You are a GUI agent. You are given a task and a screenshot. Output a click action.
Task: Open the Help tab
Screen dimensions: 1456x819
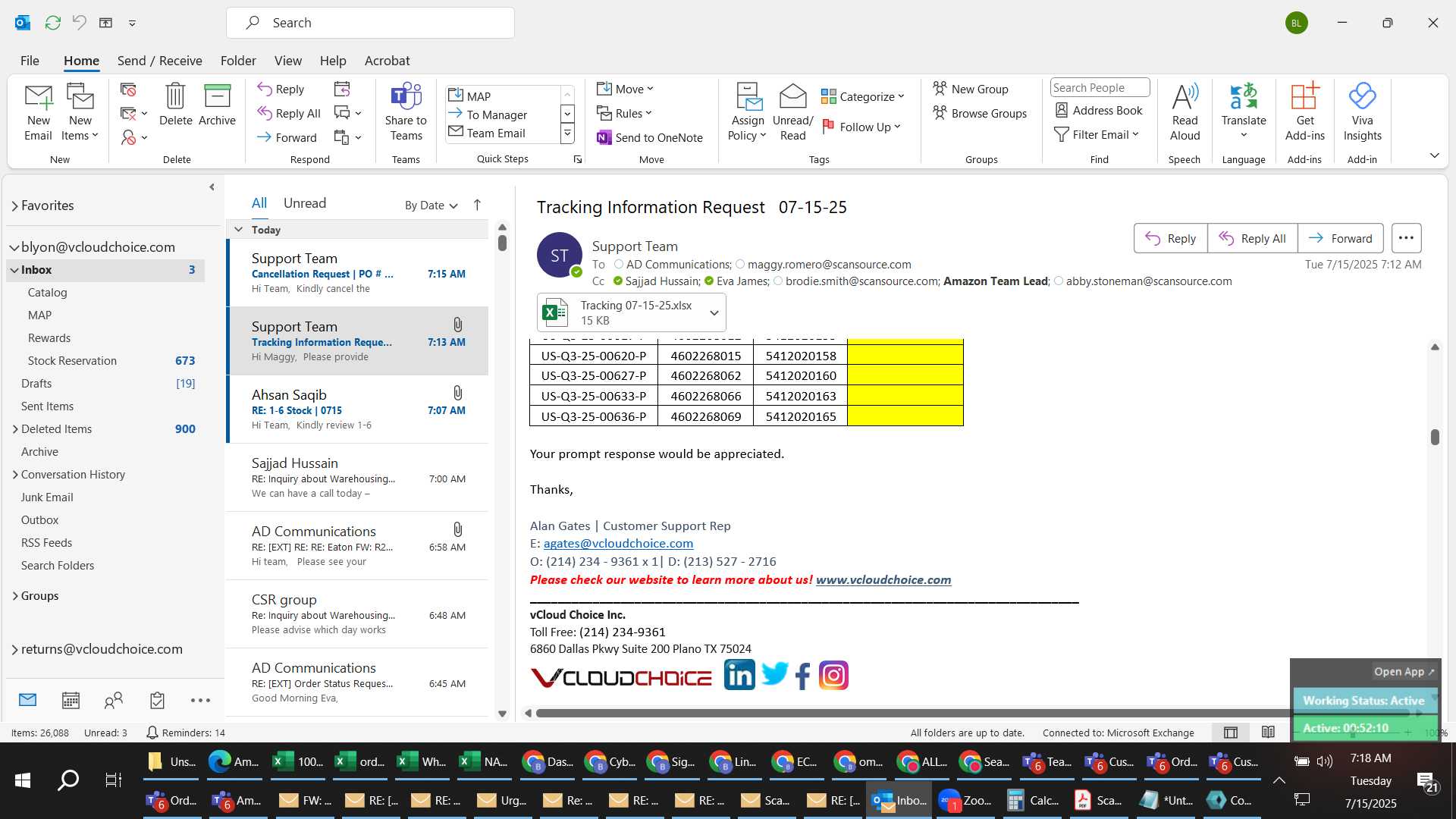coord(333,61)
